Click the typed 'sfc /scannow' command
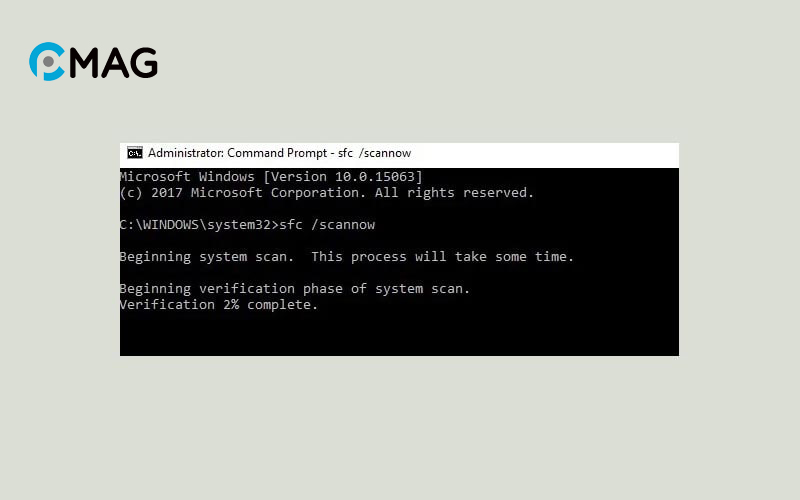Image resolution: width=800 pixels, height=500 pixels. tap(327, 225)
